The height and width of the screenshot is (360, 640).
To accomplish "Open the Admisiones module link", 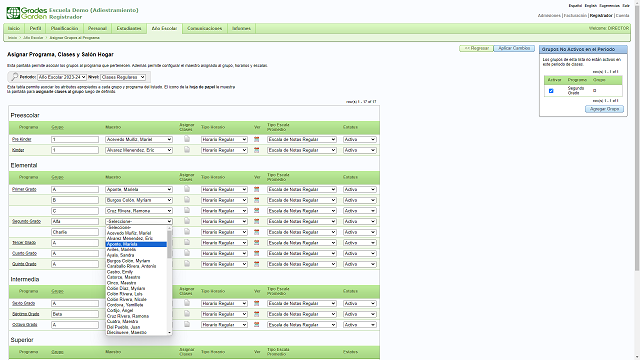I will point(549,16).
